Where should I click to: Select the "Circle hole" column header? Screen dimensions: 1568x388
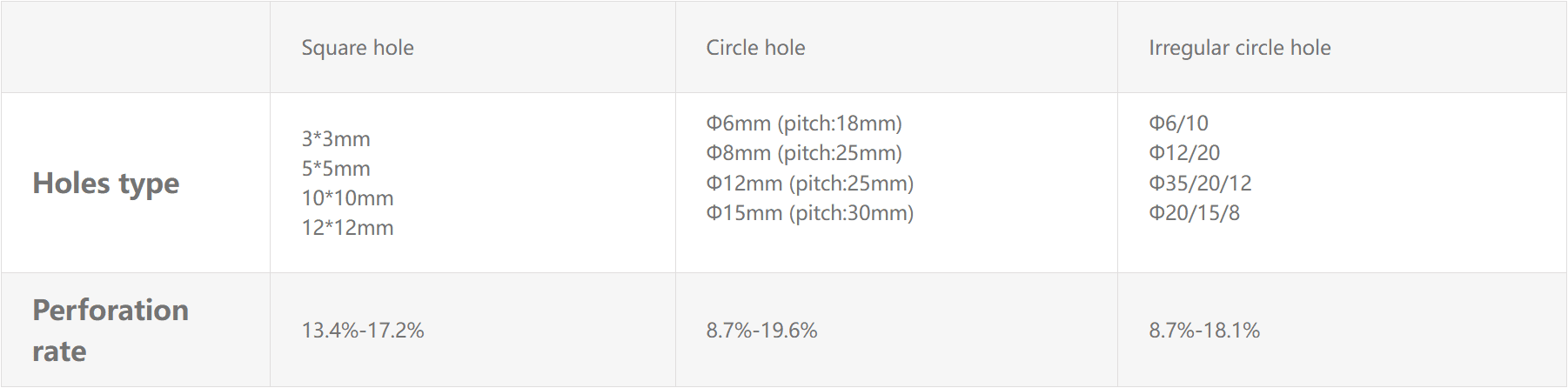(755, 48)
